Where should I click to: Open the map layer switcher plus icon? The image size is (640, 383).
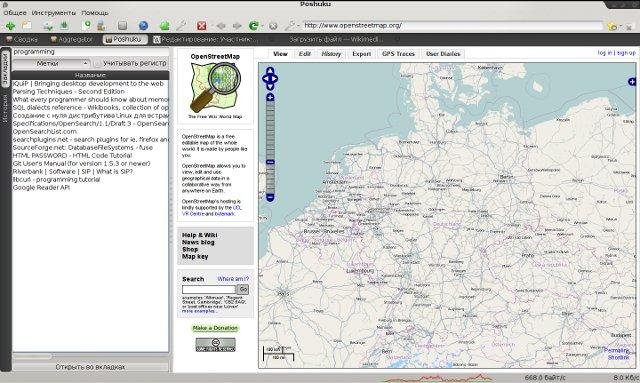[632, 82]
